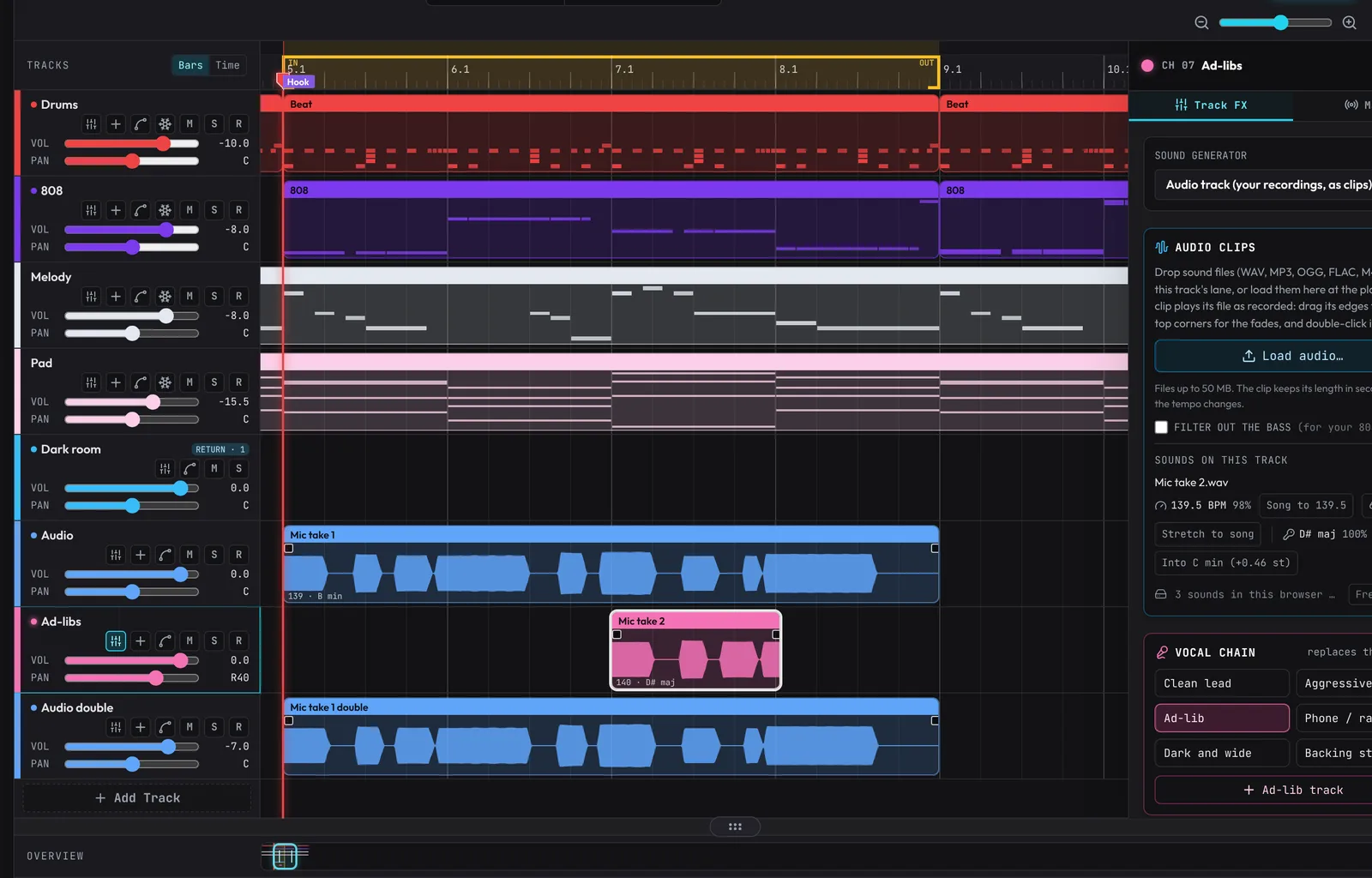The image size is (1372, 878).
Task: Click the automation curve icon on Audio track
Action: pos(165,555)
